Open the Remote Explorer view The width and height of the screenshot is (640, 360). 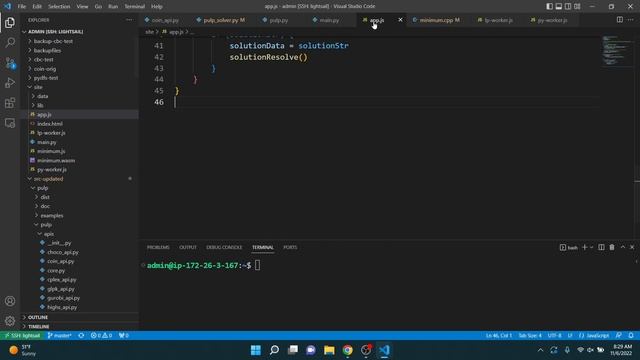(10, 123)
